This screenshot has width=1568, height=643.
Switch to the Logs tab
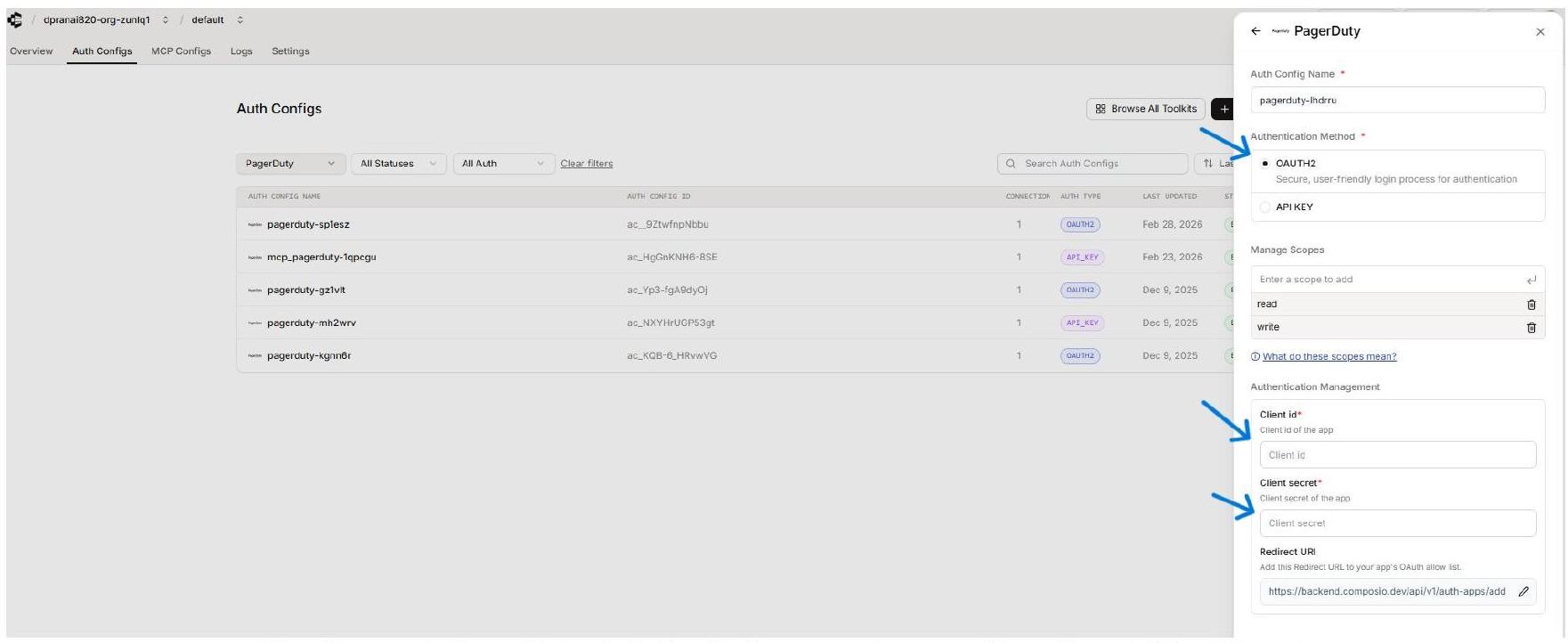(241, 52)
